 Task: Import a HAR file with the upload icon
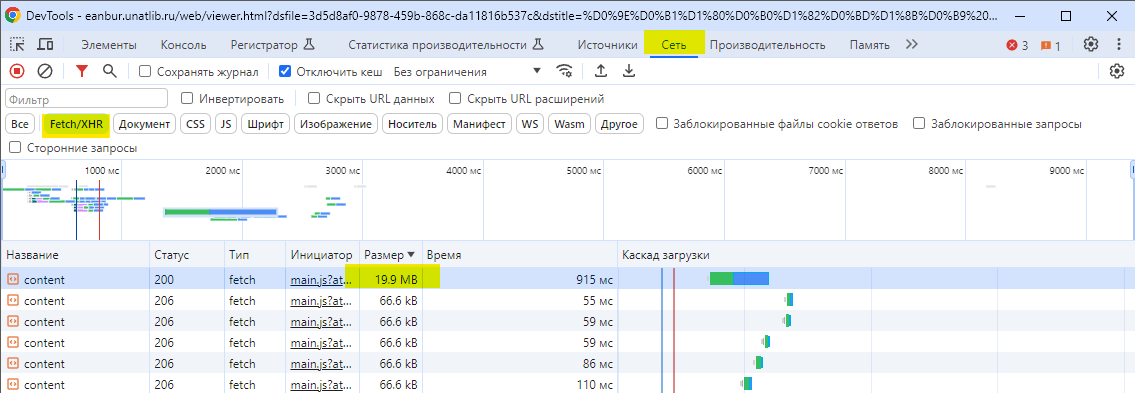pos(600,71)
